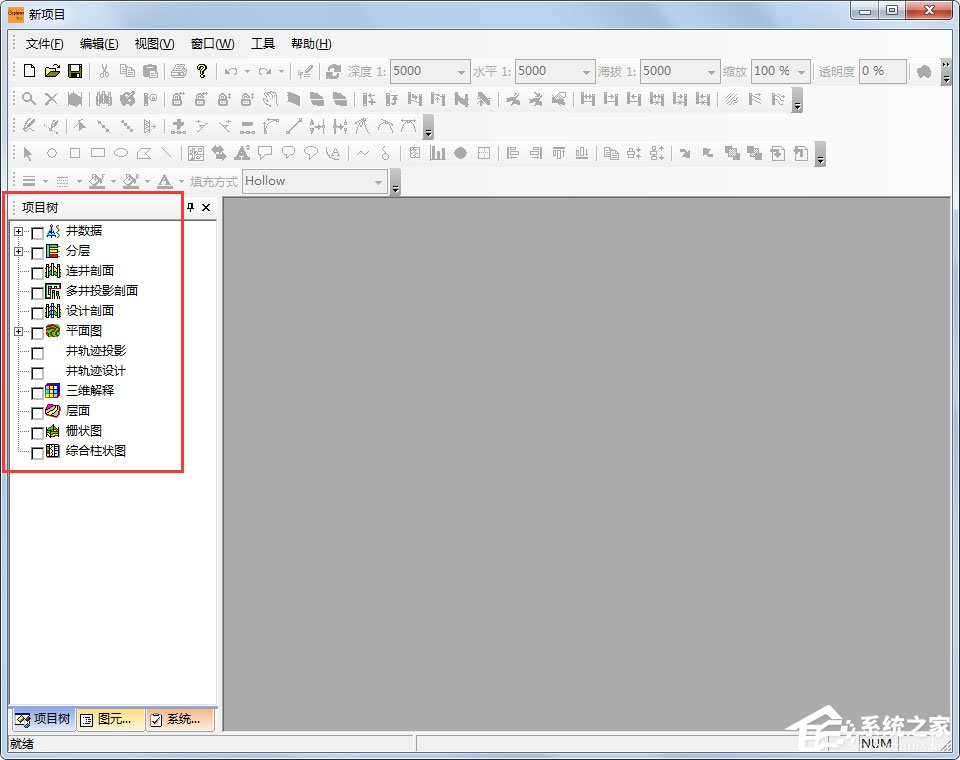This screenshot has height=760, width=960.
Task: Open the 文件(F) menu
Action: pos(44,43)
